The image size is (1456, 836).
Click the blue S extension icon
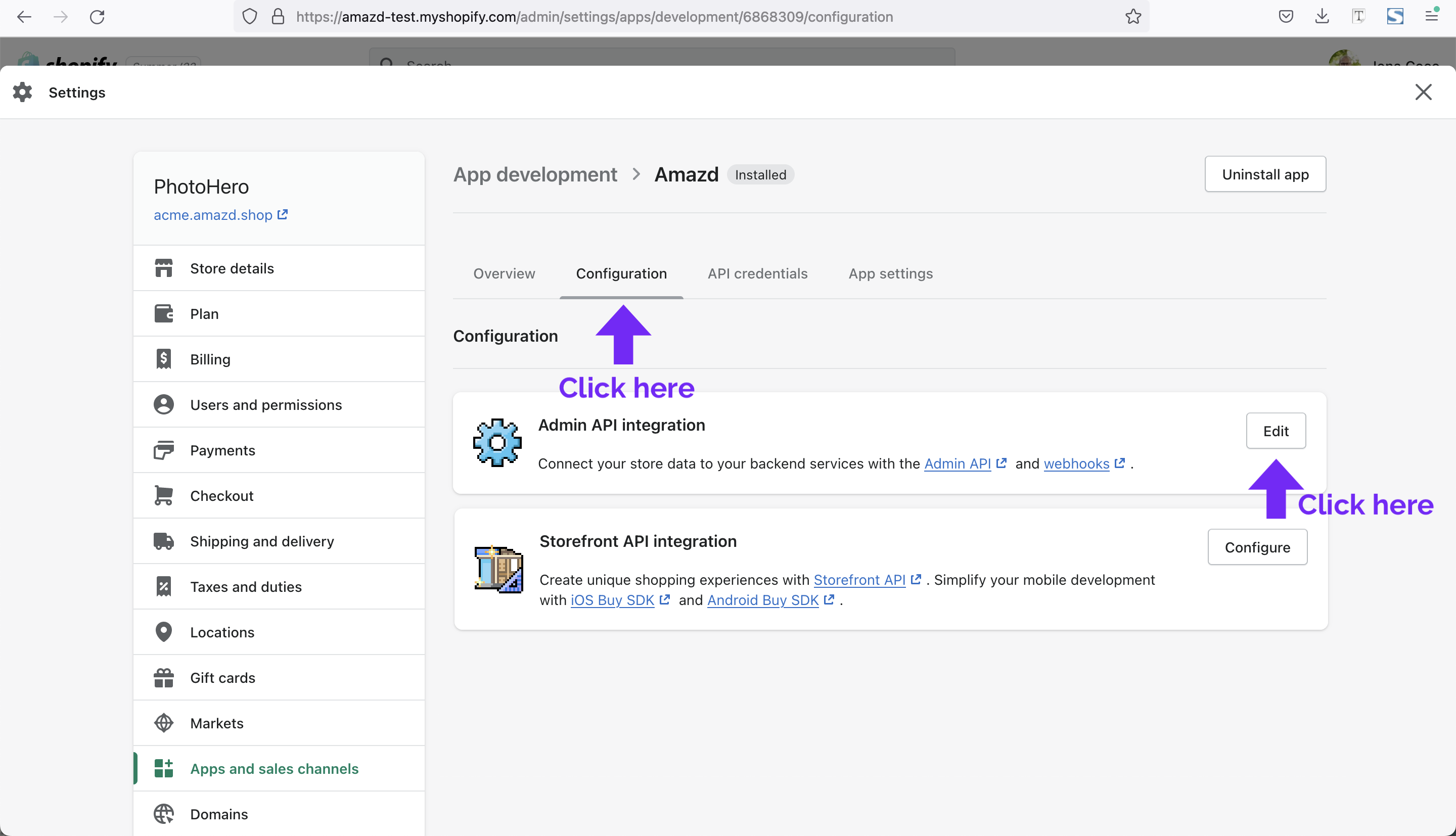(1395, 17)
